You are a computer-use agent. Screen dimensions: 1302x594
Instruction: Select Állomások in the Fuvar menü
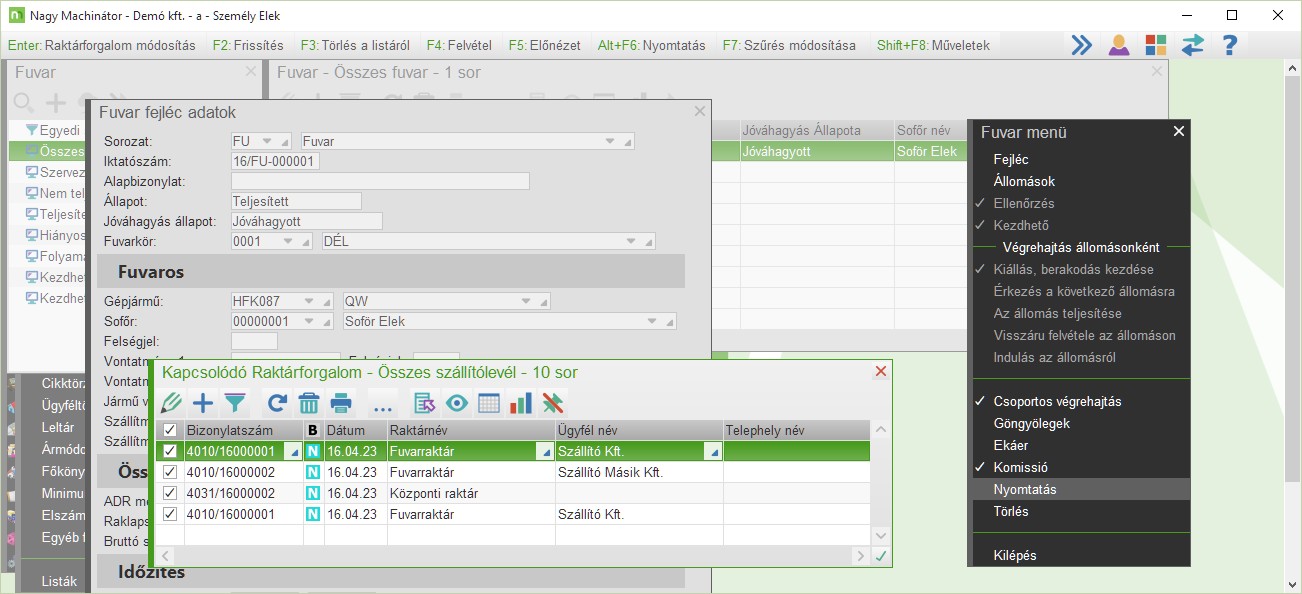pos(1024,181)
